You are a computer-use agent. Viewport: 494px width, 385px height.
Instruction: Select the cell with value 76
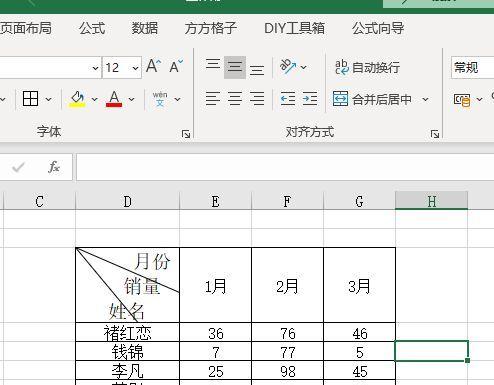287,332
